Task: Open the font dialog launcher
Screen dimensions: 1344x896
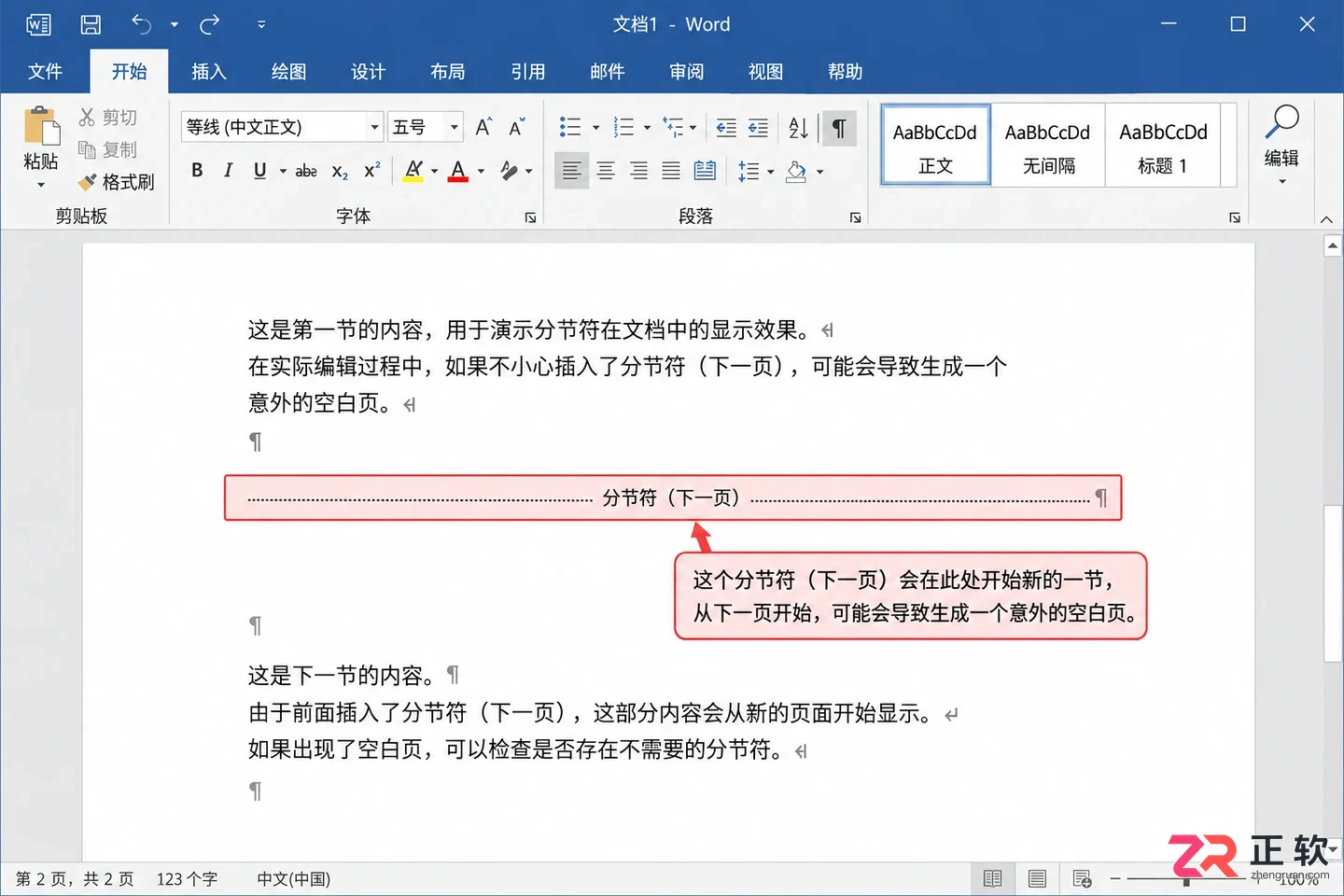Action: 530,217
